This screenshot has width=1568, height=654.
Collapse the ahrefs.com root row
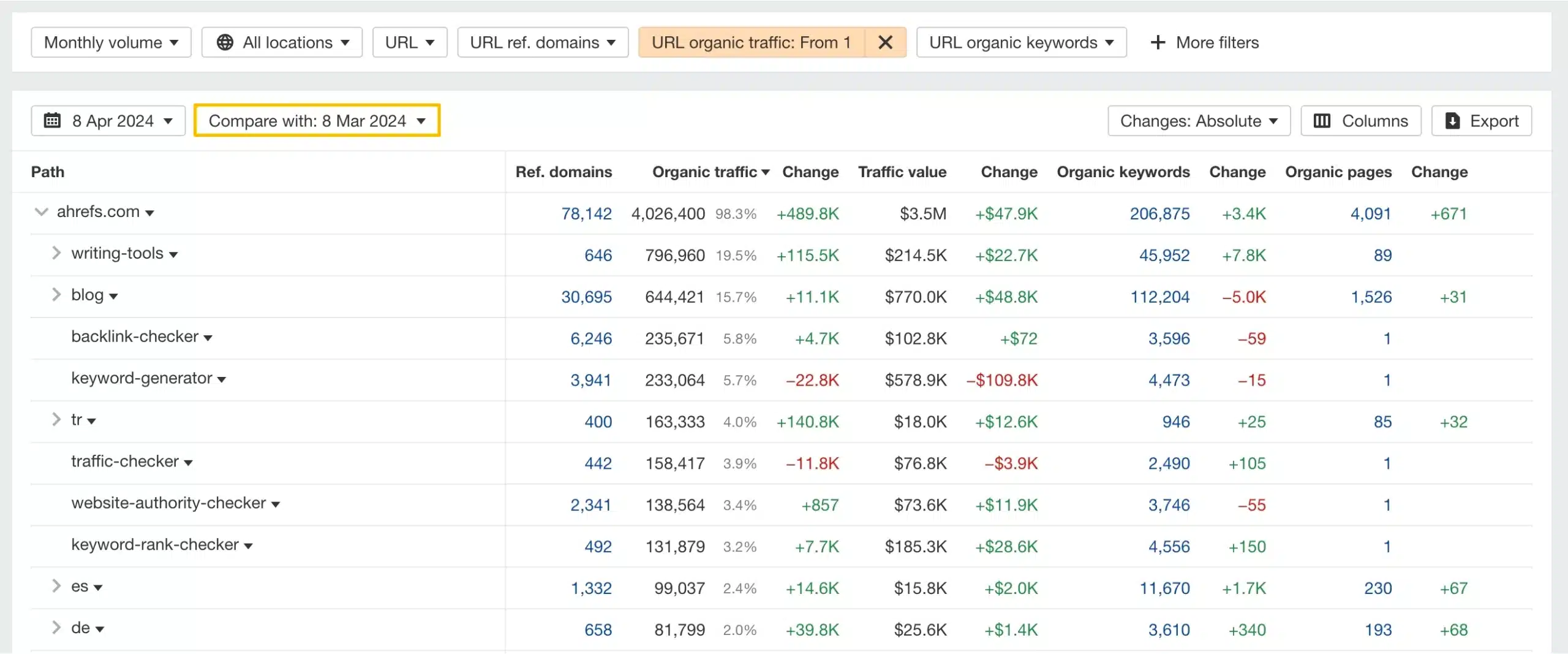click(x=41, y=212)
